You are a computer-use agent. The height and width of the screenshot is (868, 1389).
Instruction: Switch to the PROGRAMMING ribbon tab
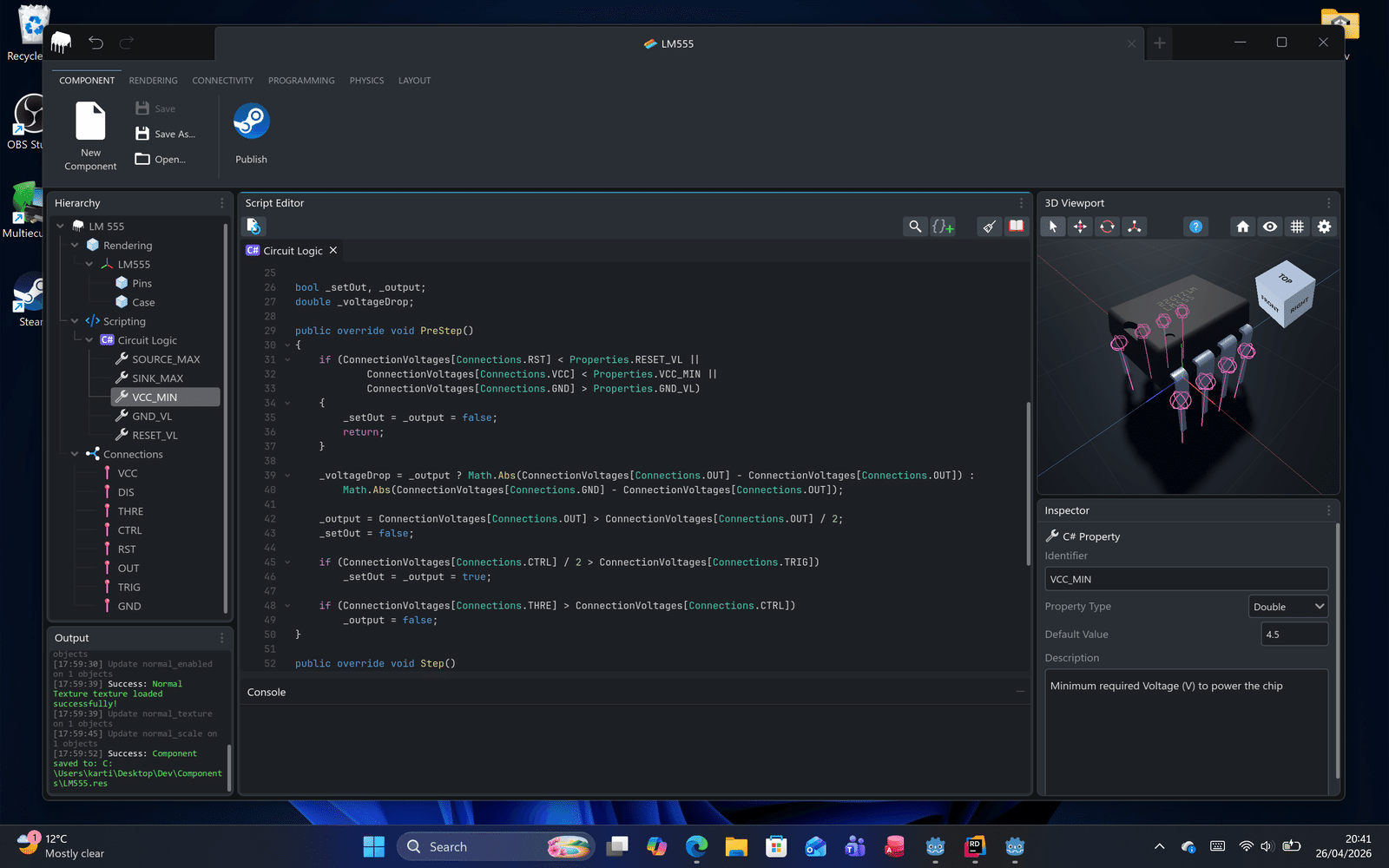coord(301,81)
